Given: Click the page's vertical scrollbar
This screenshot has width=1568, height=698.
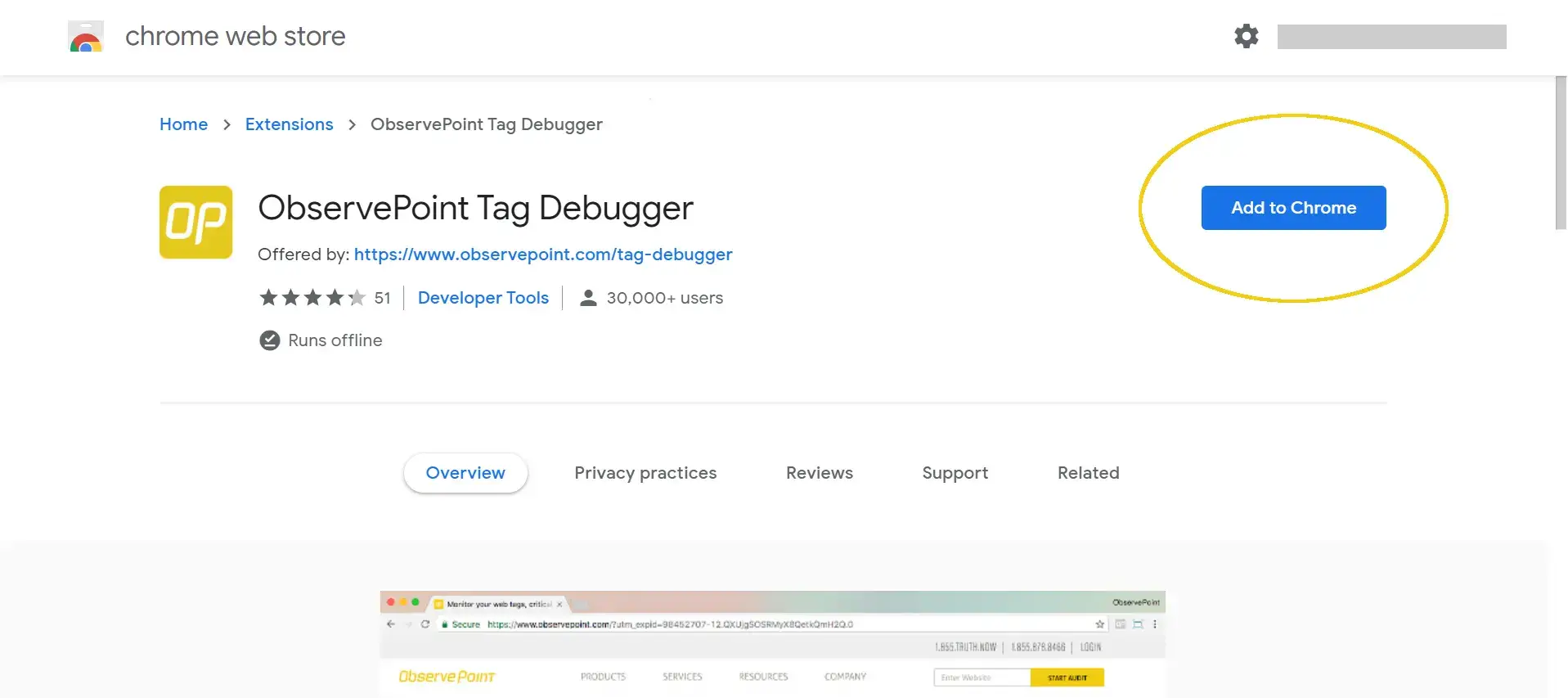Looking at the screenshot, I should click(x=1561, y=153).
